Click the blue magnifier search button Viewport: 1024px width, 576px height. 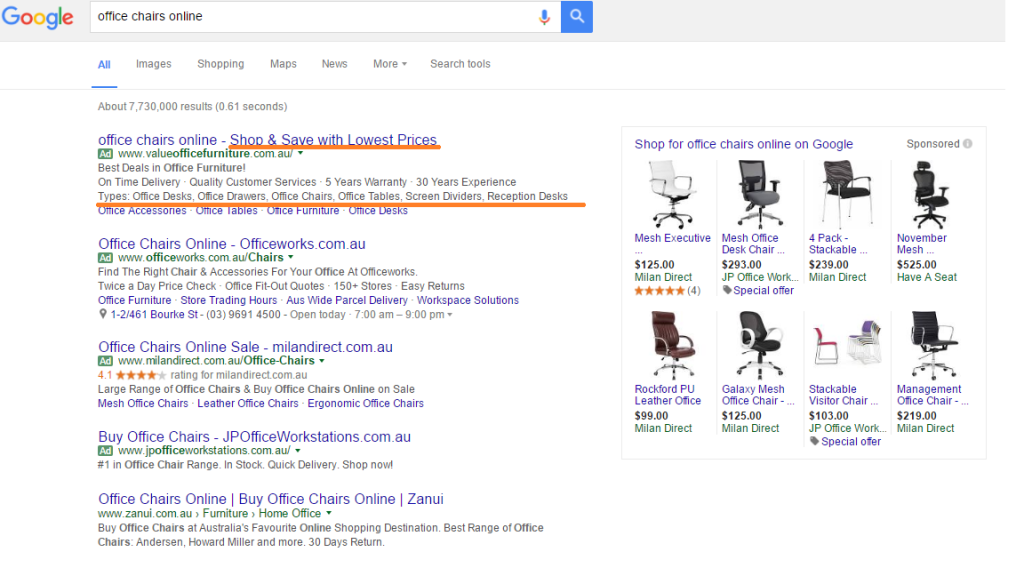point(577,17)
